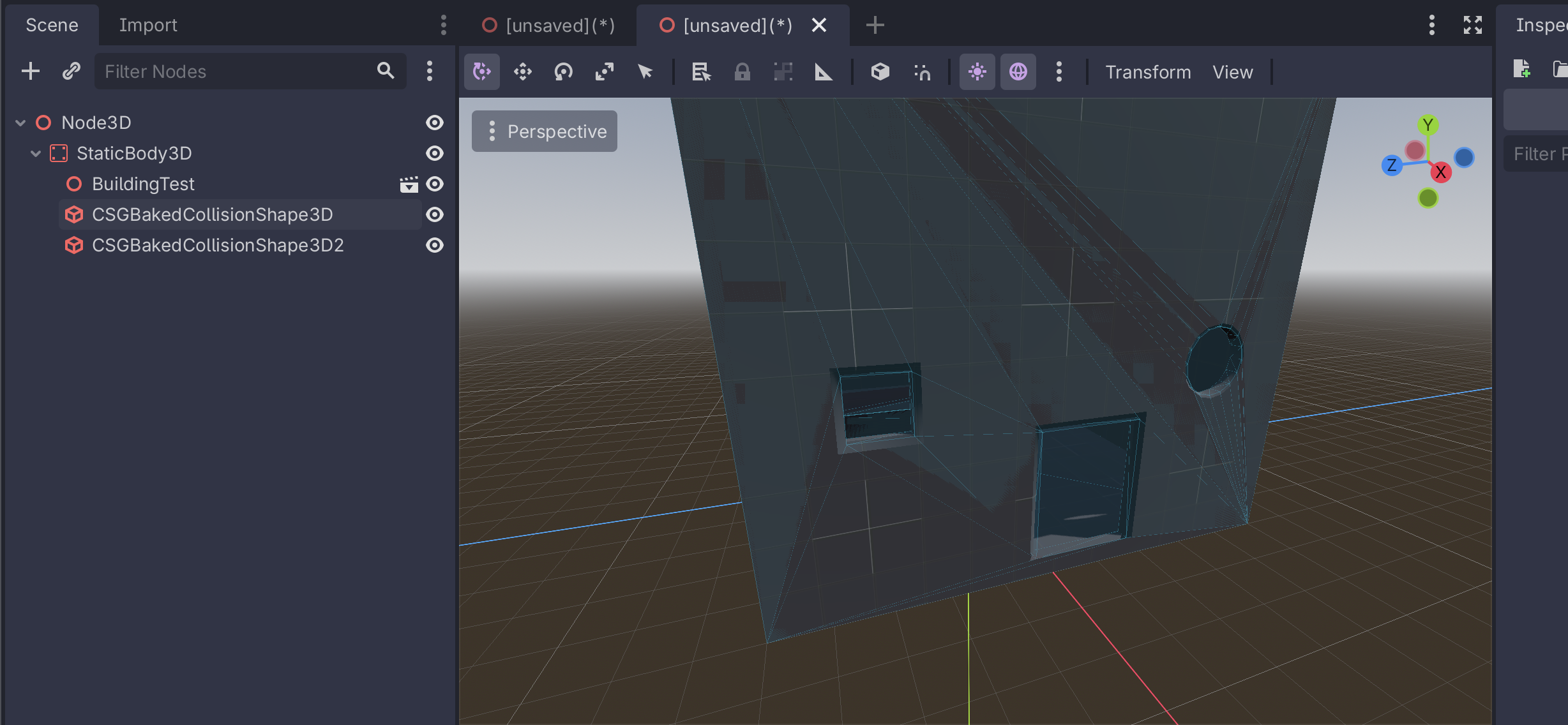
Task: Click the Ruler measurement tool
Action: click(x=824, y=71)
